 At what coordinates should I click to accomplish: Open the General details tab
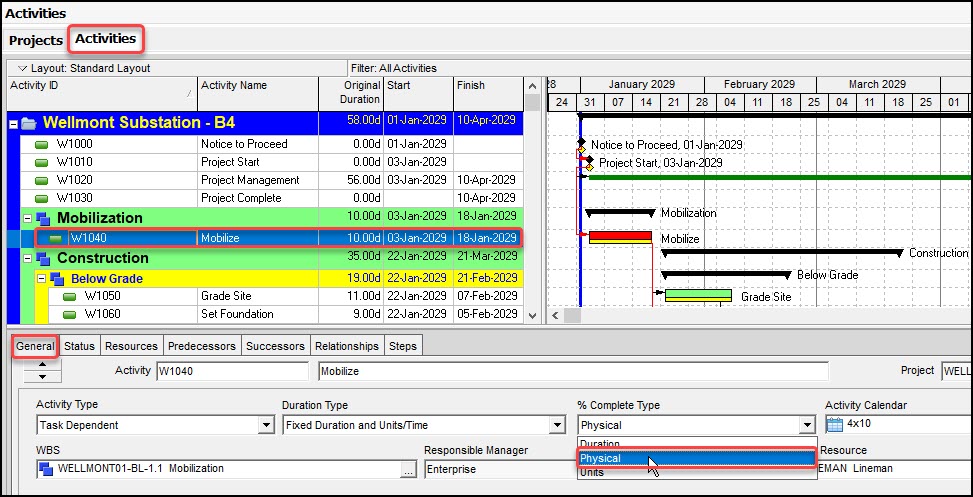(x=35, y=346)
